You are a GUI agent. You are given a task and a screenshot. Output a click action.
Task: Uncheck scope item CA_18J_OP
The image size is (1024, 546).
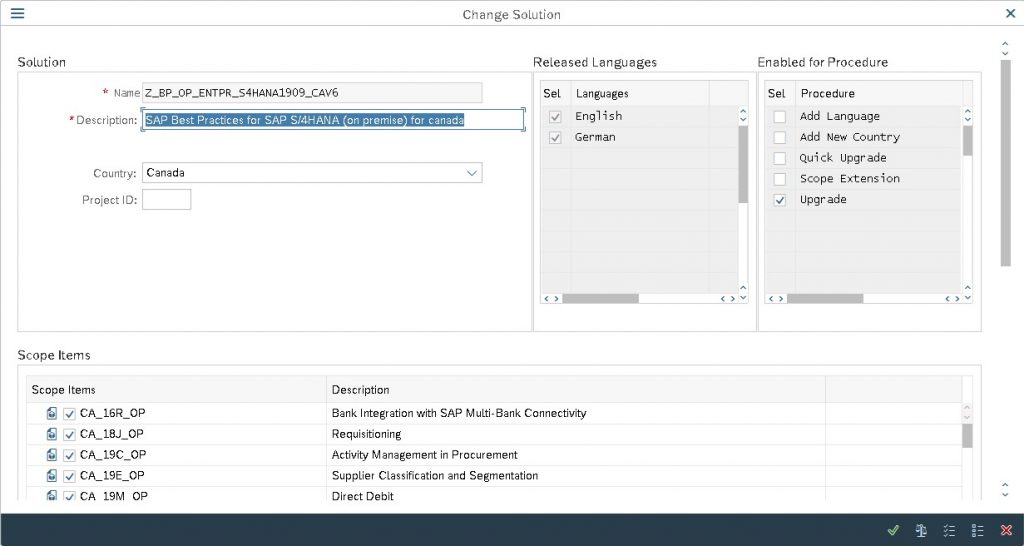[69, 434]
